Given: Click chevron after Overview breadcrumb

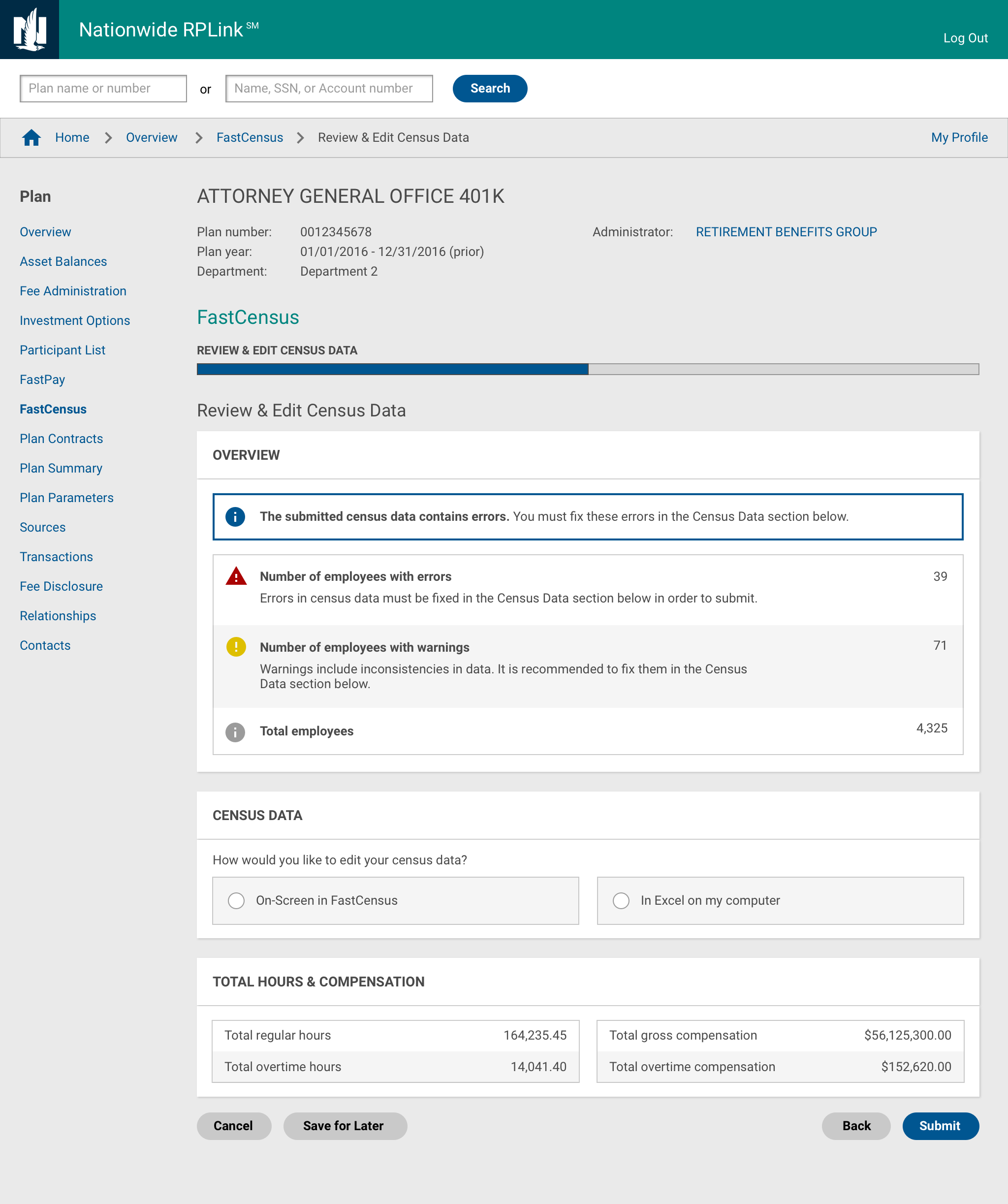Looking at the screenshot, I should click(x=199, y=138).
